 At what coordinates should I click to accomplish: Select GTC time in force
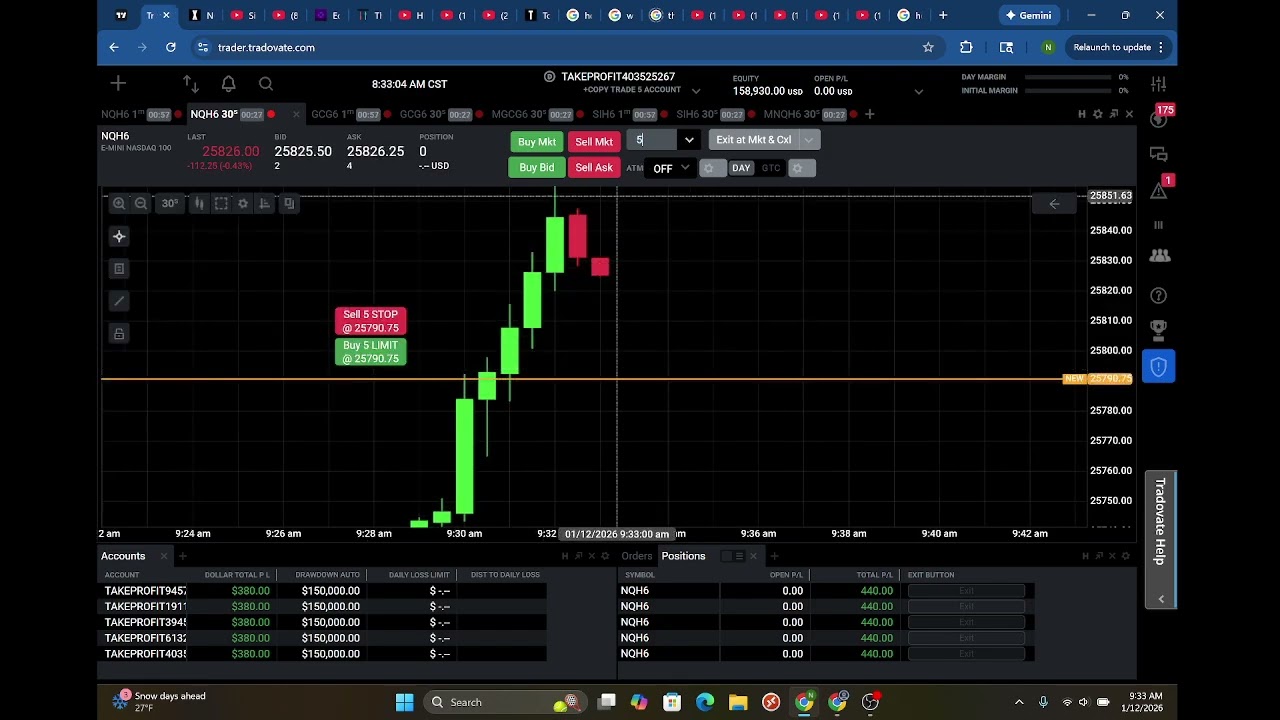click(x=771, y=168)
